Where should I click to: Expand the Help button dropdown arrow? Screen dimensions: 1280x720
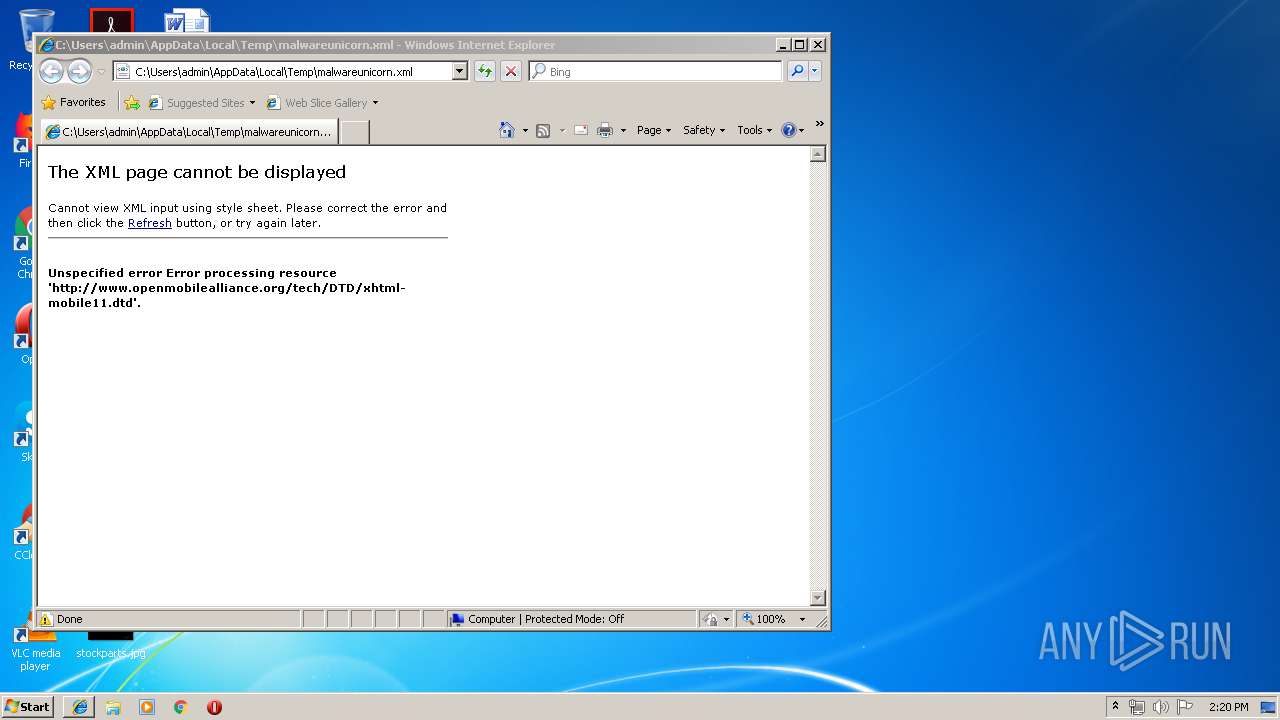coord(801,130)
